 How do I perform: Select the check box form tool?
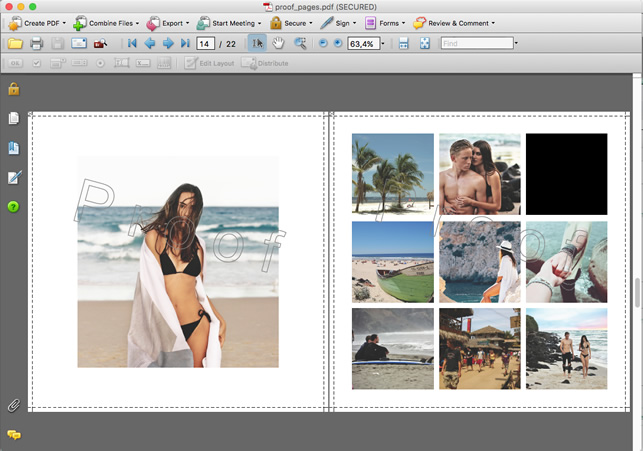pyautogui.click(x=36, y=63)
